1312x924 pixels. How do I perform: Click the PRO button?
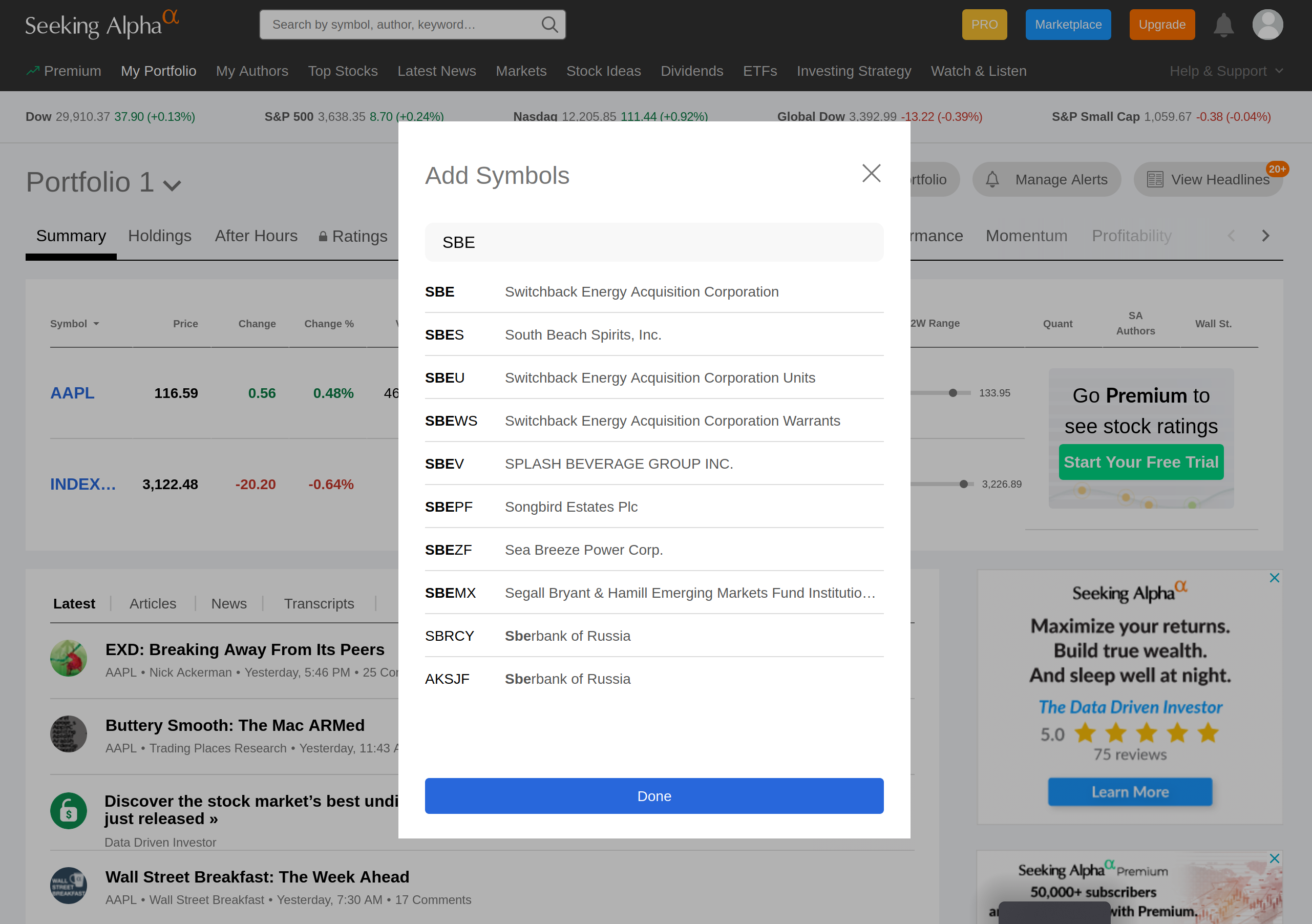click(984, 25)
